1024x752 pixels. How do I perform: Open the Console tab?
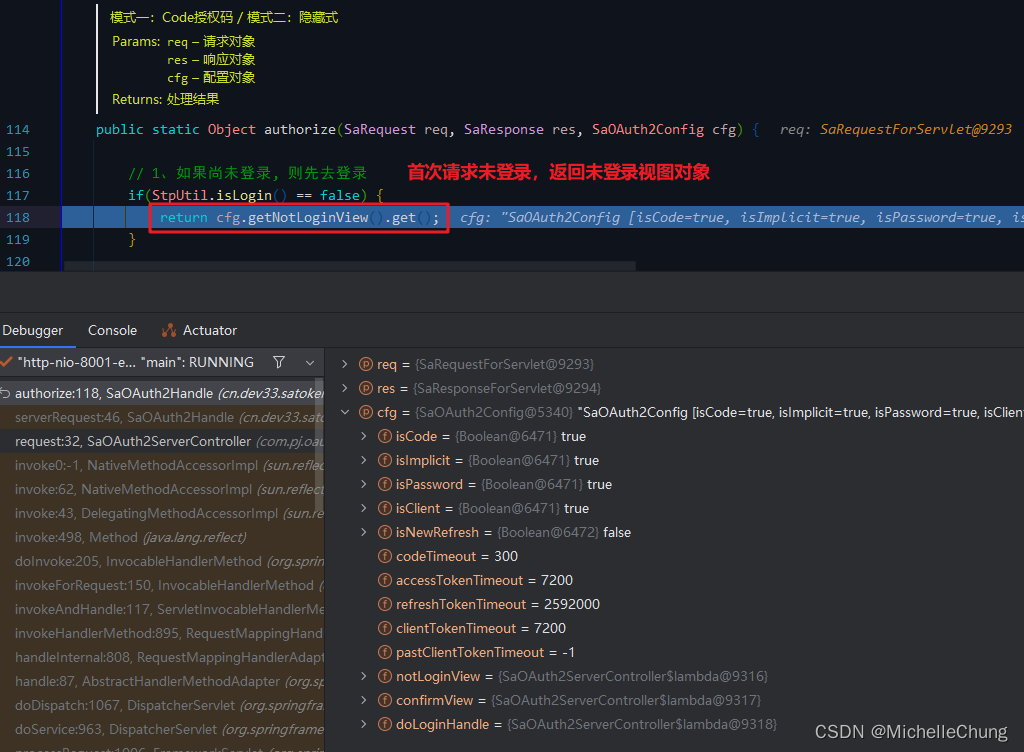[112, 330]
